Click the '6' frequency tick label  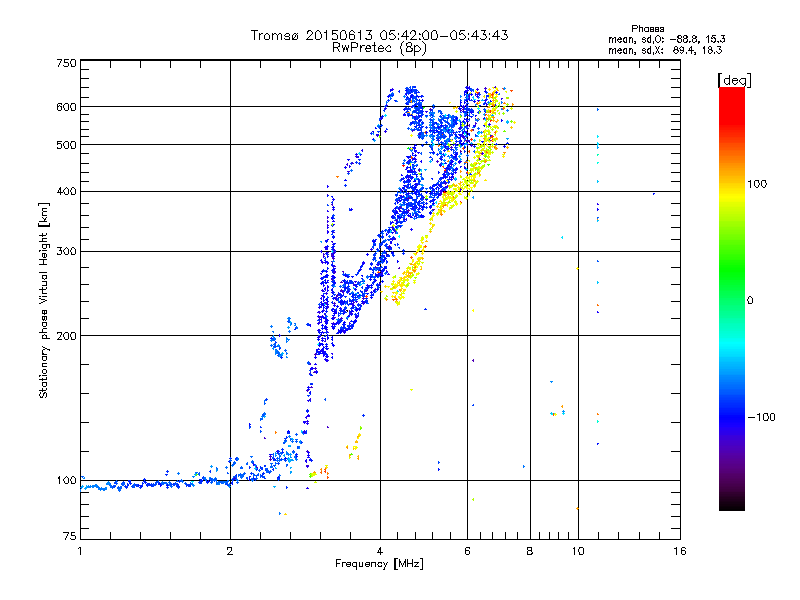[x=467, y=551]
